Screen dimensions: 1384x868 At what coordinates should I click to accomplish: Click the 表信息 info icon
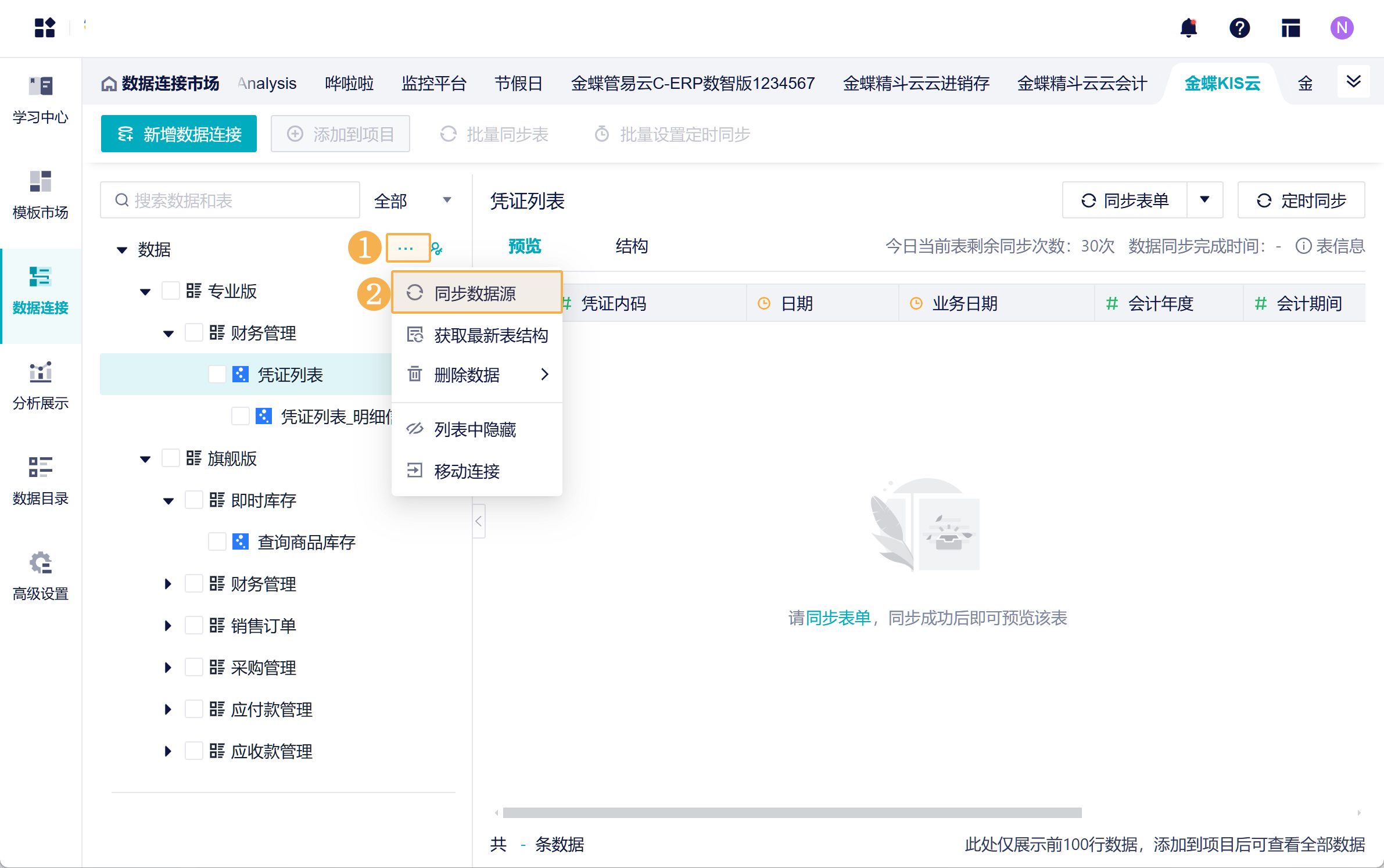click(x=1303, y=246)
